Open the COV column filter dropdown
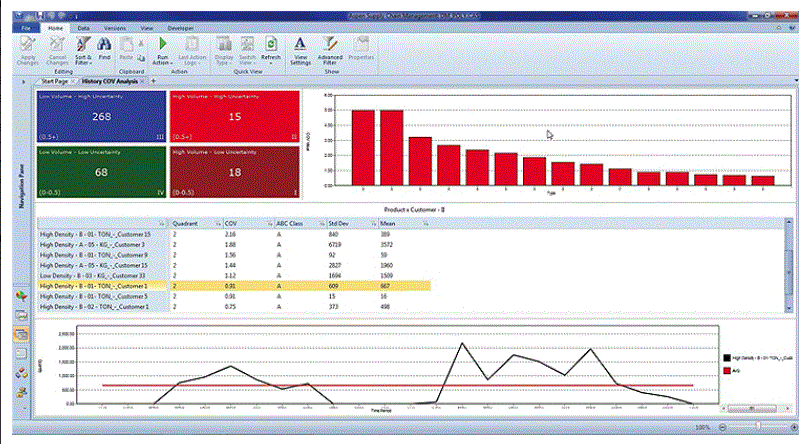 coord(269,224)
